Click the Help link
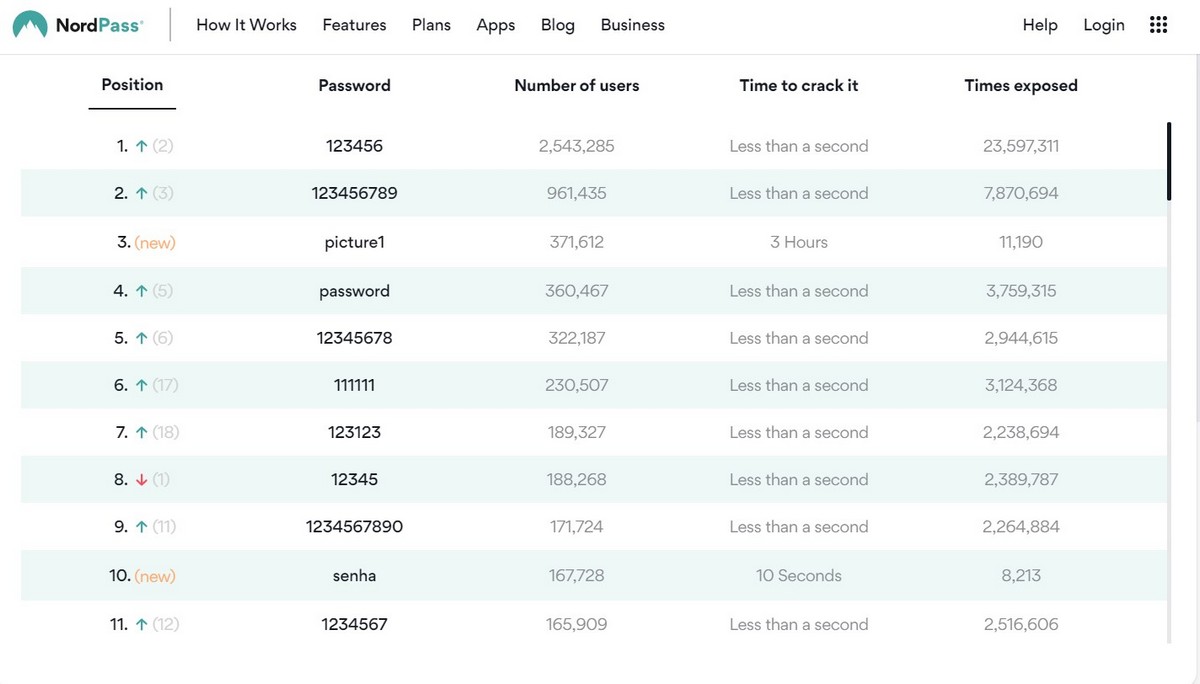1200x684 pixels. click(1040, 25)
